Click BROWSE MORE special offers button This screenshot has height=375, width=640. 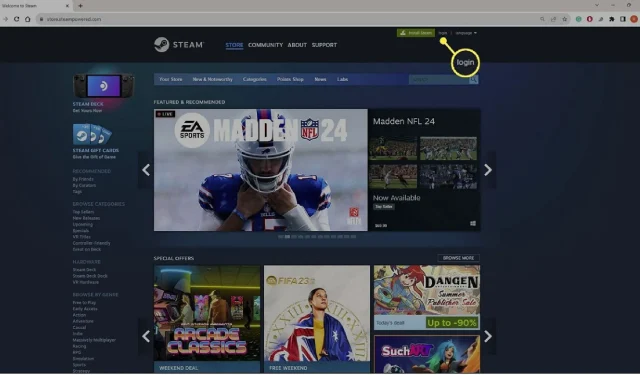[458, 258]
